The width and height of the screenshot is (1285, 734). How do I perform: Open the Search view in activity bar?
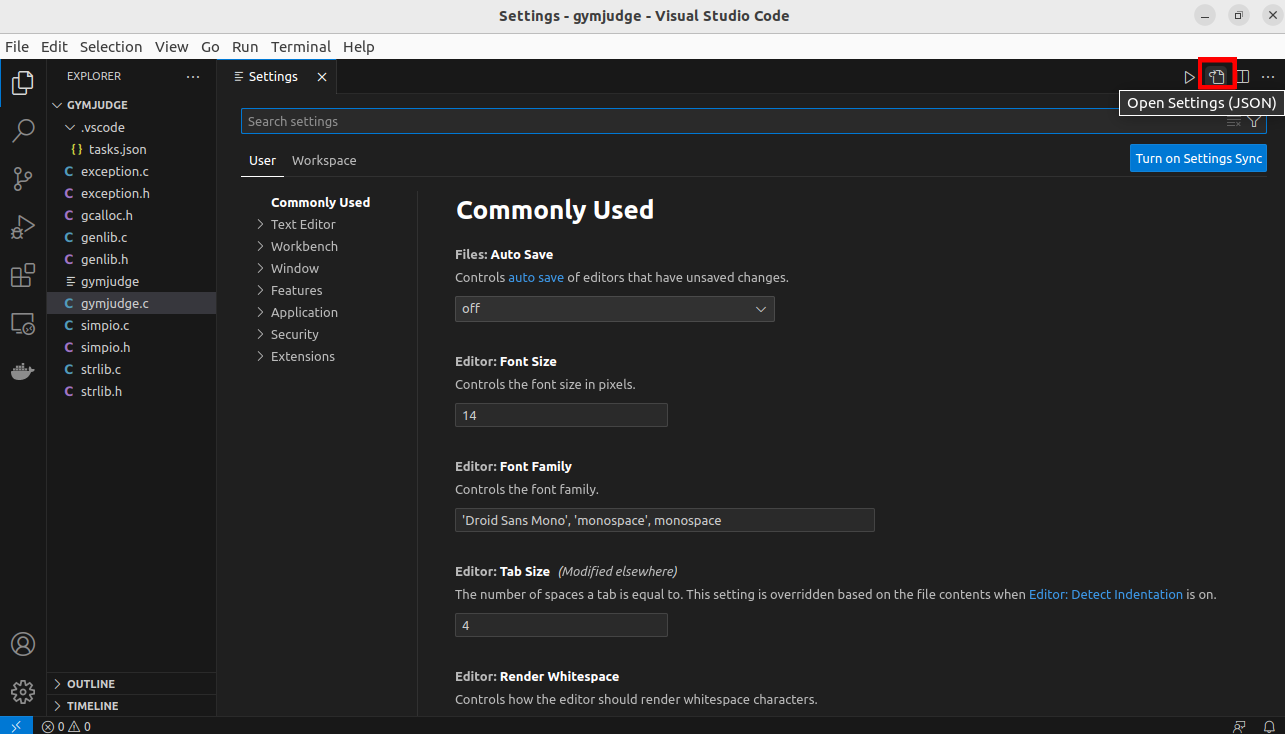[22, 131]
